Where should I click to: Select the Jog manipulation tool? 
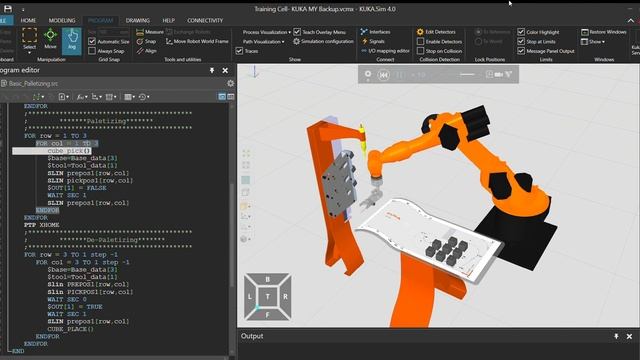tap(72, 41)
